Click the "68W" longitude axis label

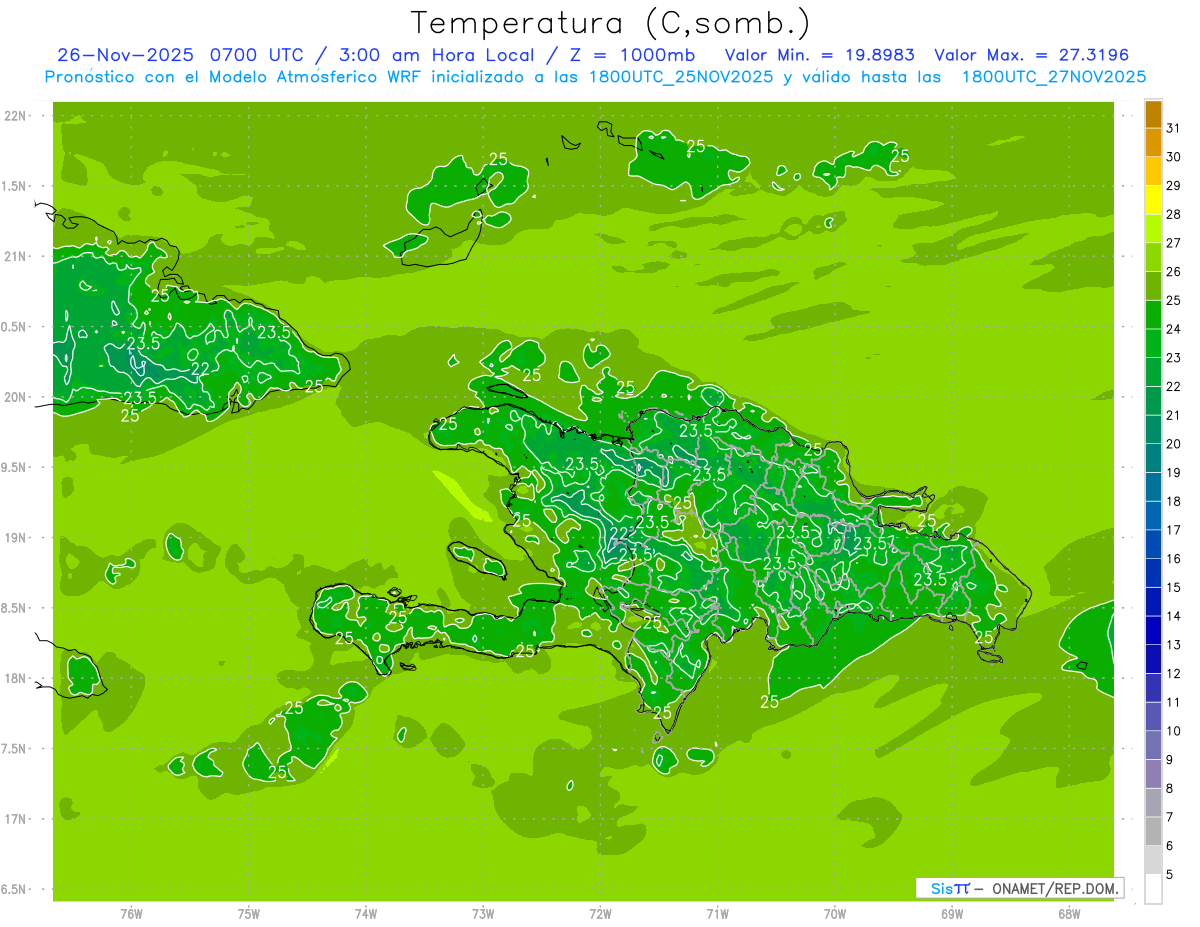pyautogui.click(x=1069, y=913)
